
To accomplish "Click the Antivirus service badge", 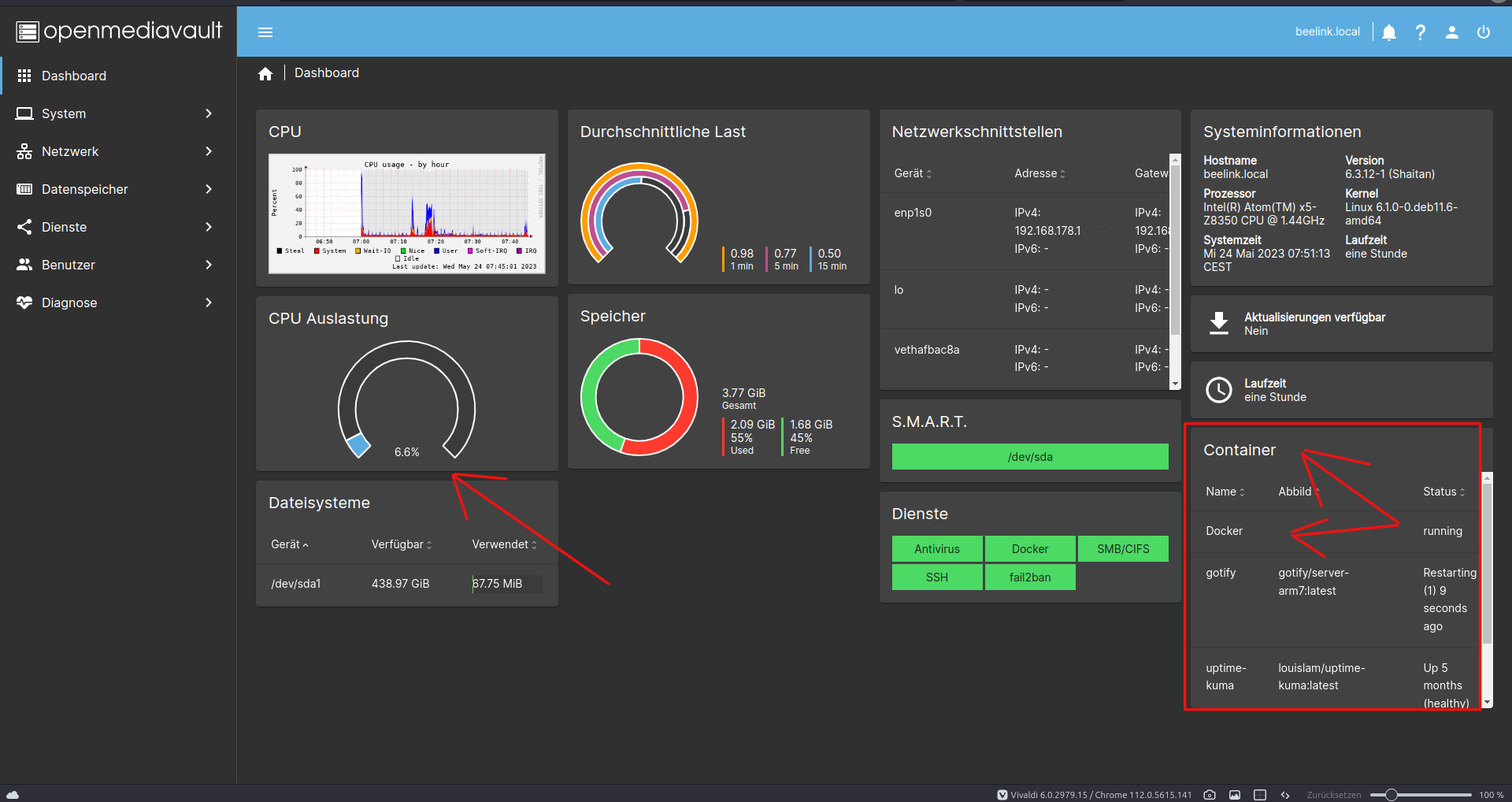I will [x=937, y=549].
